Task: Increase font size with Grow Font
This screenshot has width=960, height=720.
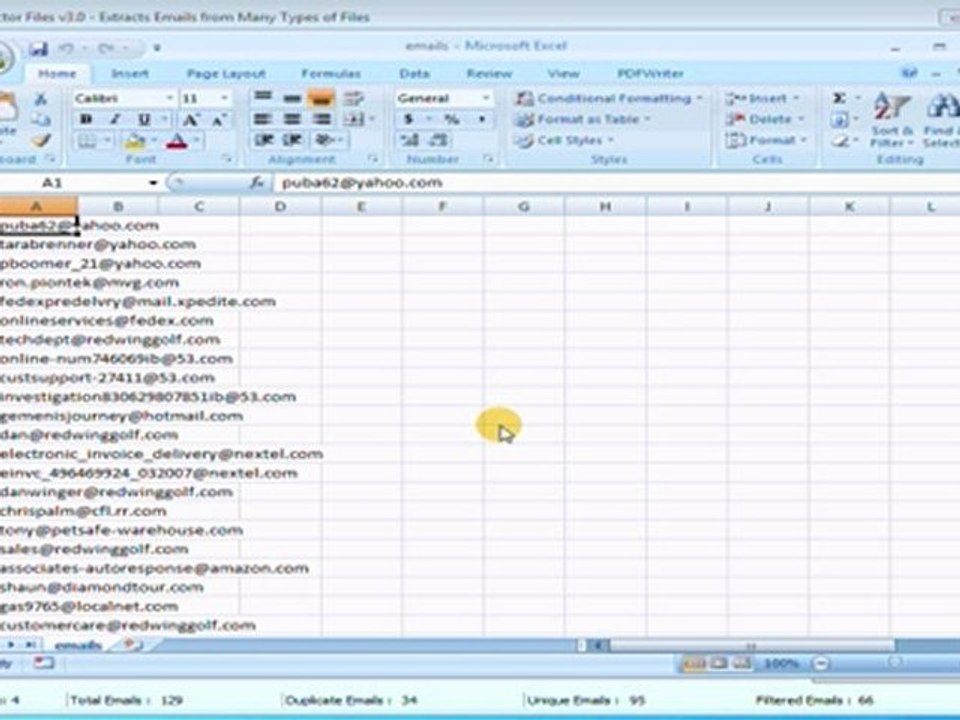Action: (190, 119)
